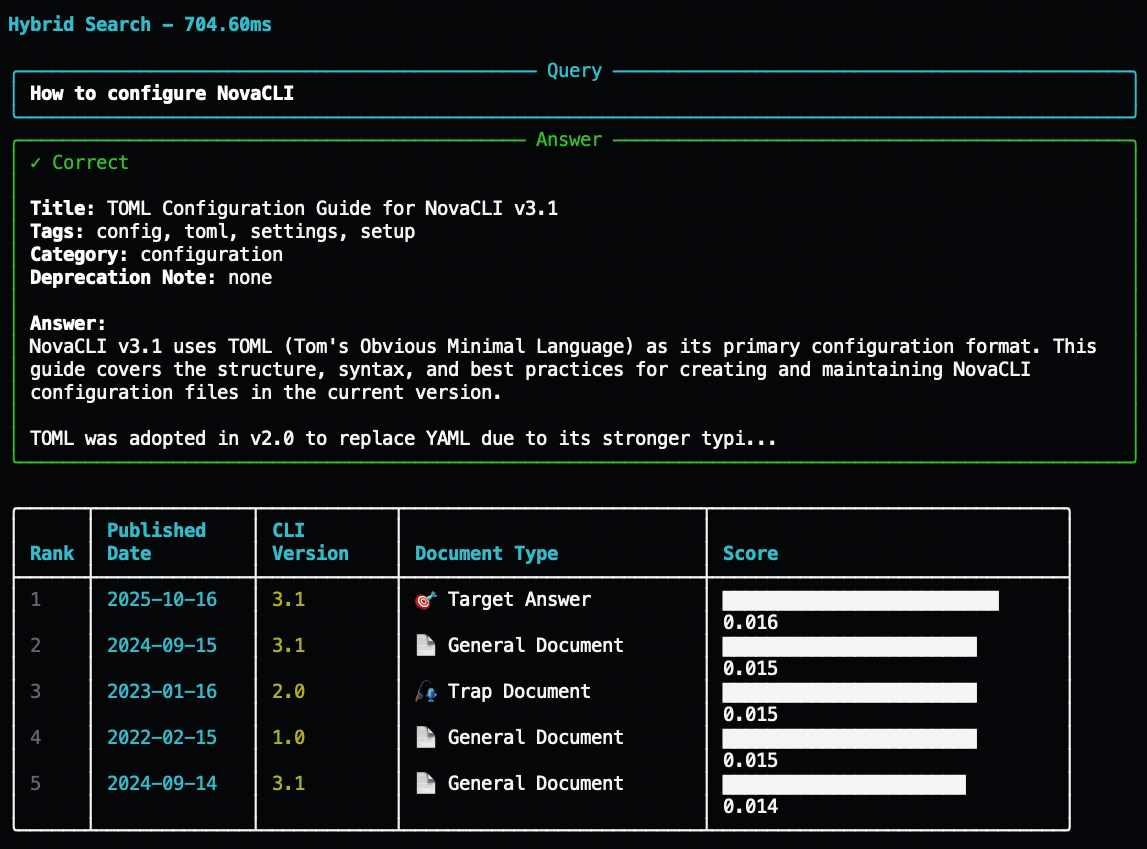Click the Score column header
1147x849 pixels.
coord(750,553)
